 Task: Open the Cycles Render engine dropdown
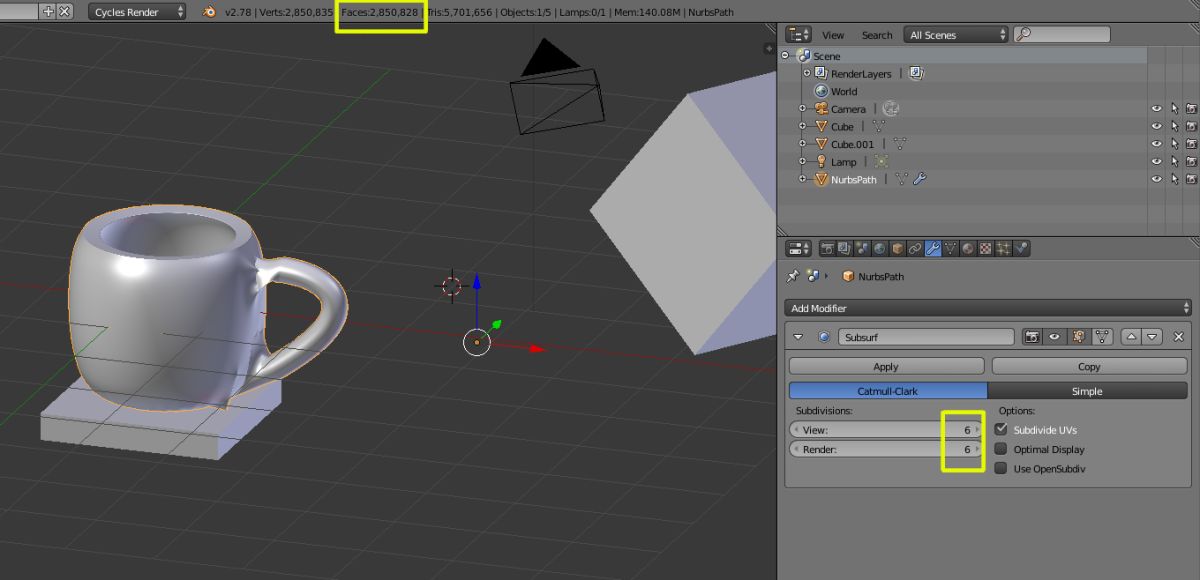pos(137,12)
